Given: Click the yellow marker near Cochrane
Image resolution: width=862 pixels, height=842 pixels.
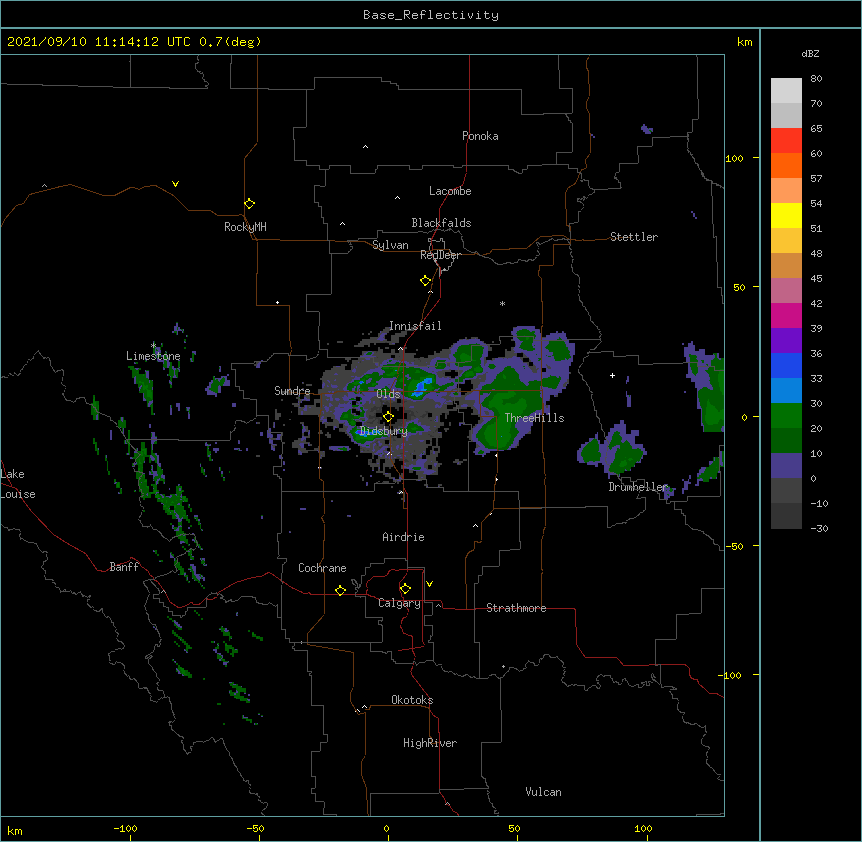Looking at the screenshot, I should pos(340,590).
